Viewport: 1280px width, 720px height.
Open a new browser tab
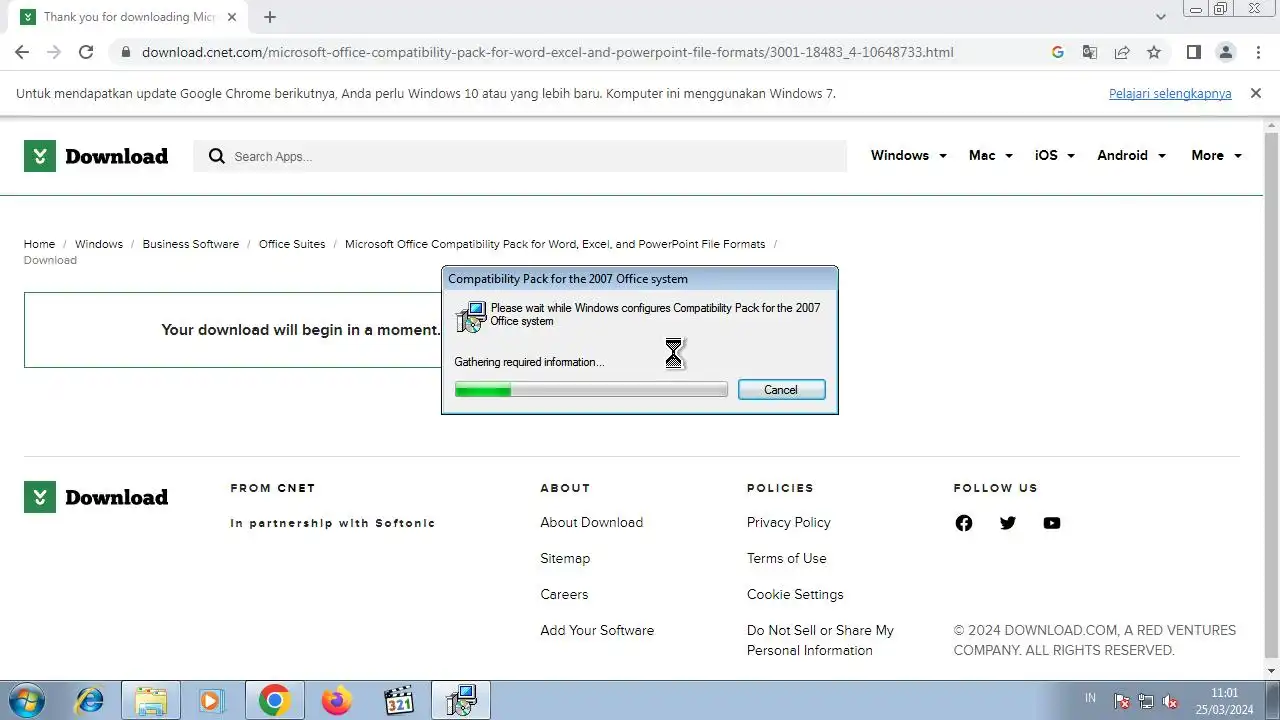click(270, 17)
